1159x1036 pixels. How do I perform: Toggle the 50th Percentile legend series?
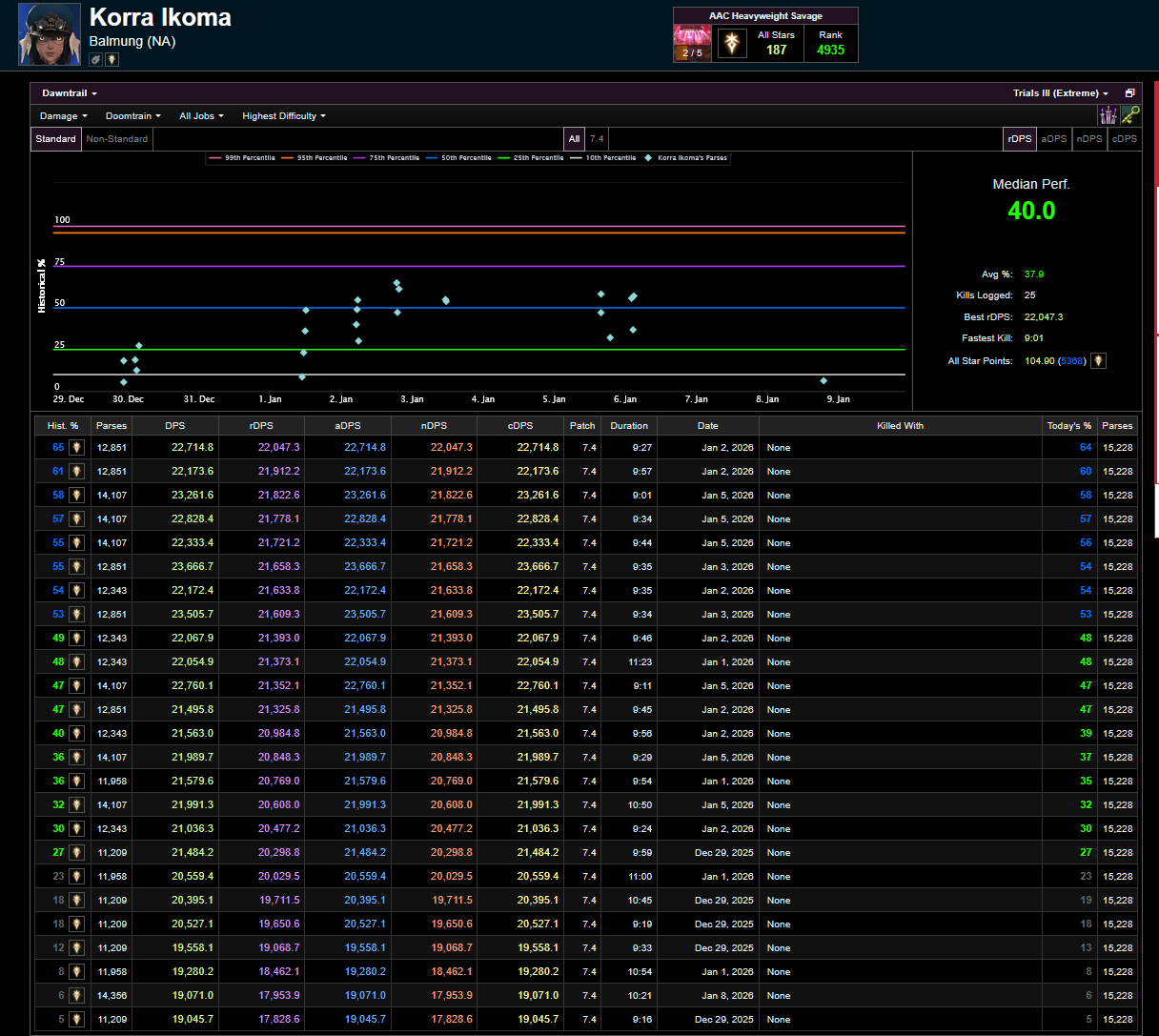459,158
